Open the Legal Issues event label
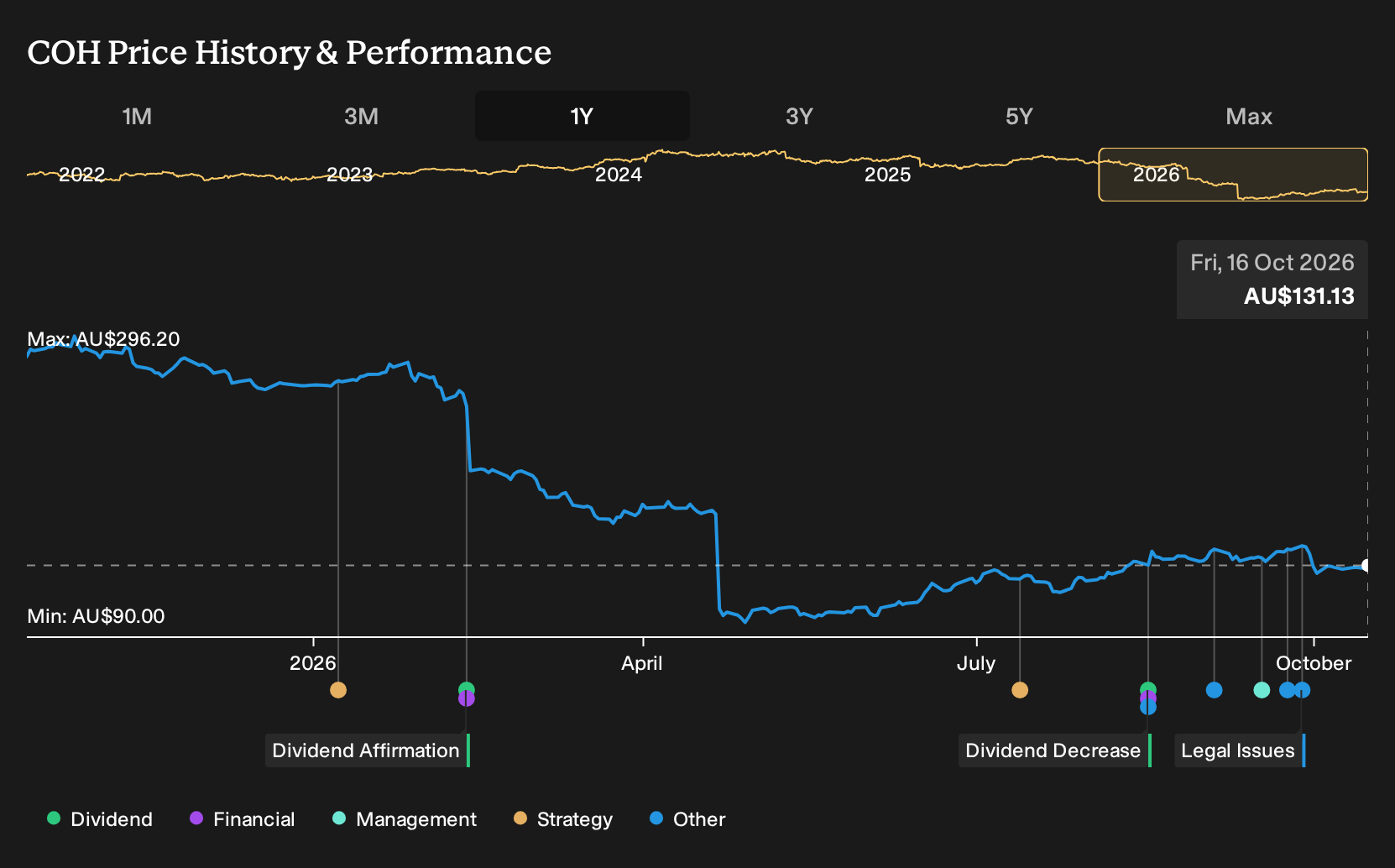1395x868 pixels. (x=1239, y=750)
